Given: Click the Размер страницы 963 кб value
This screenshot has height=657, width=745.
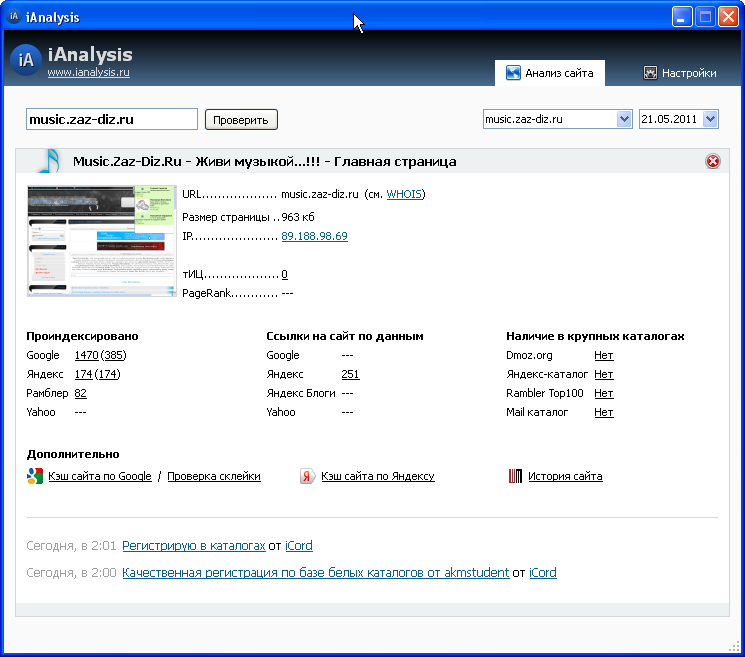Looking at the screenshot, I should pos(298,217).
